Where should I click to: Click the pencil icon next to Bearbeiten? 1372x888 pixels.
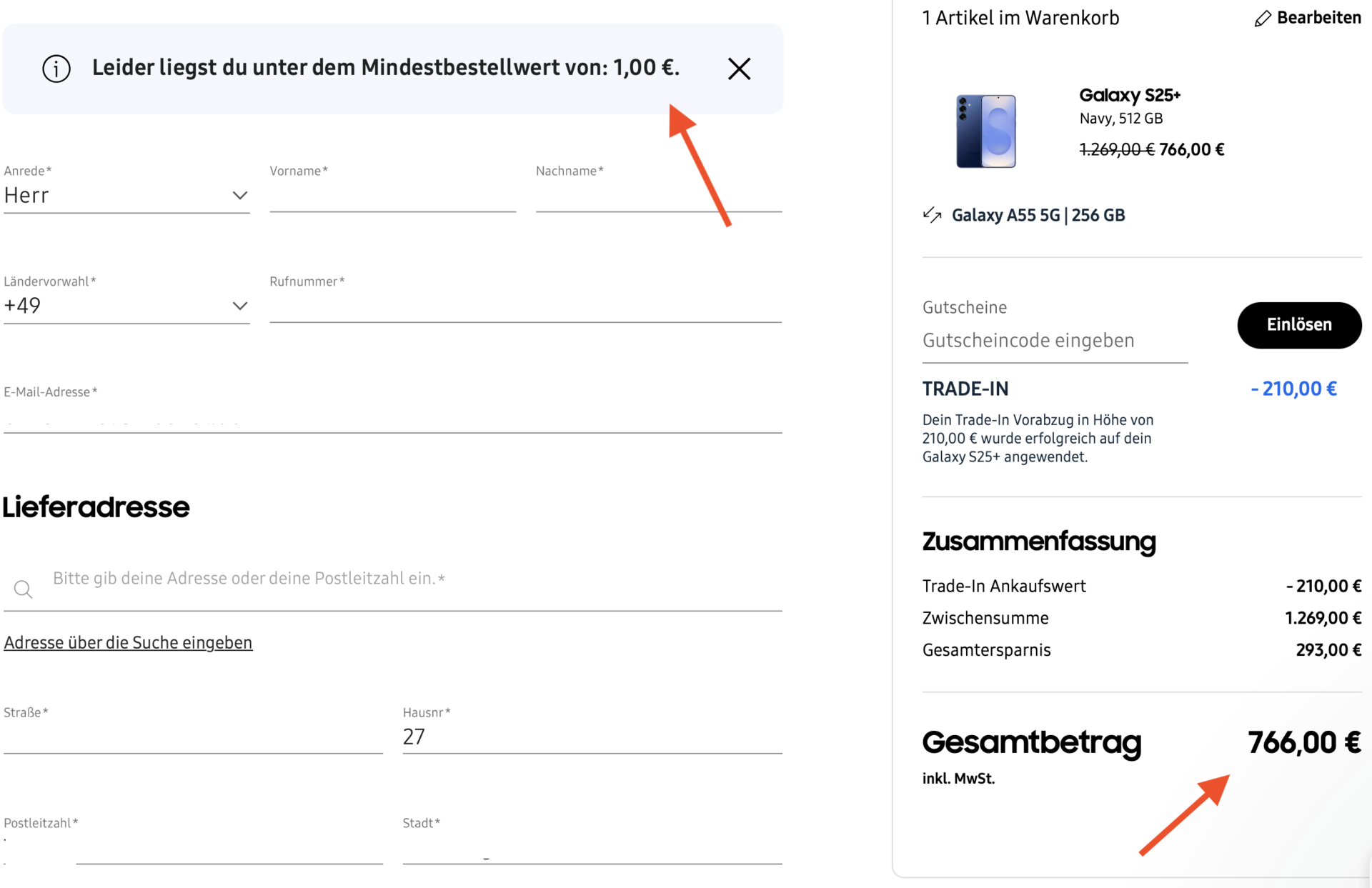point(1263,19)
